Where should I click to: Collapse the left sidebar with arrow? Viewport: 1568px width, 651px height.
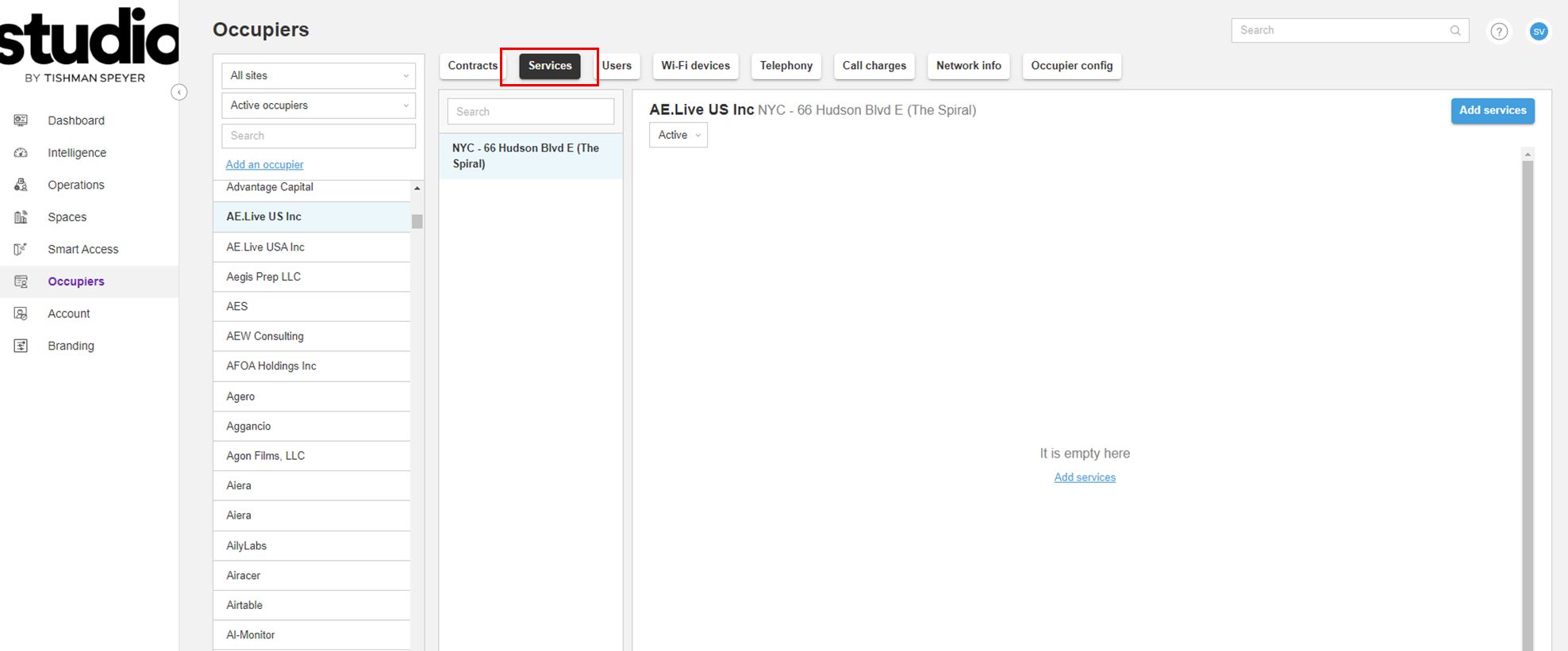[179, 93]
